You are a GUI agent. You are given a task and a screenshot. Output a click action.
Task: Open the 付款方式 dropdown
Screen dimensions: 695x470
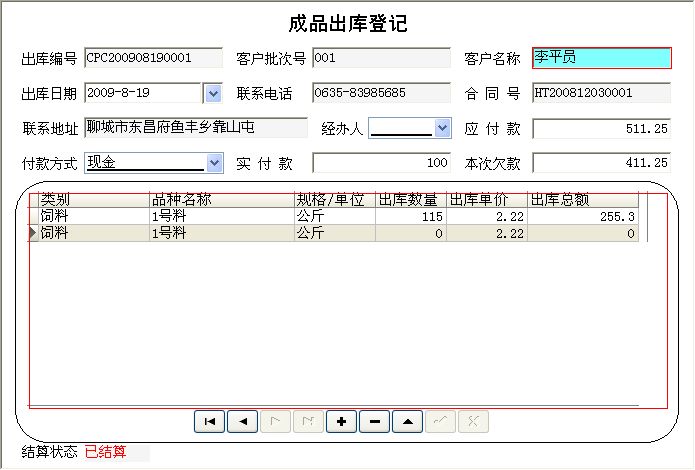214,162
